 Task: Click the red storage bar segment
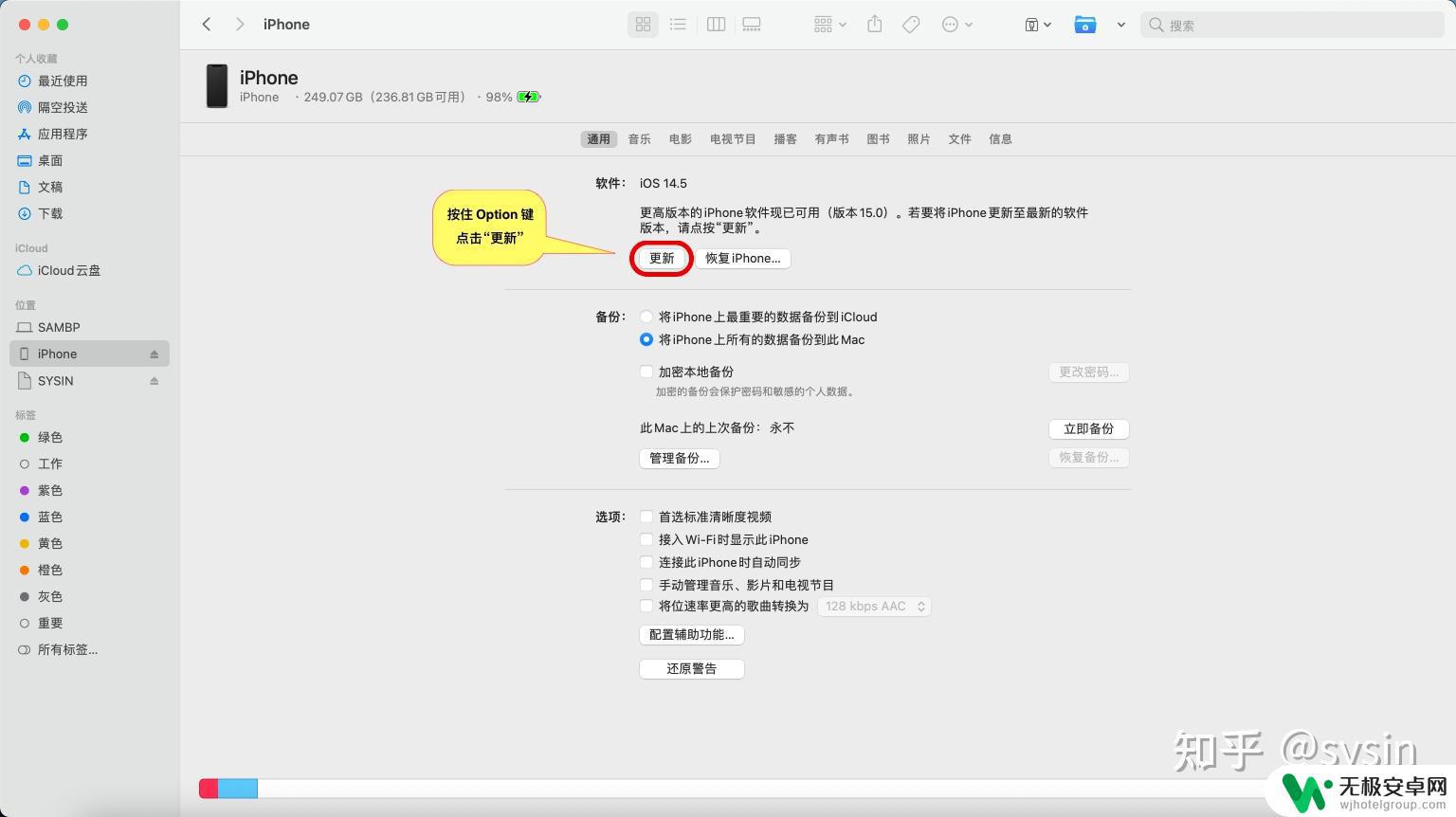(209, 789)
